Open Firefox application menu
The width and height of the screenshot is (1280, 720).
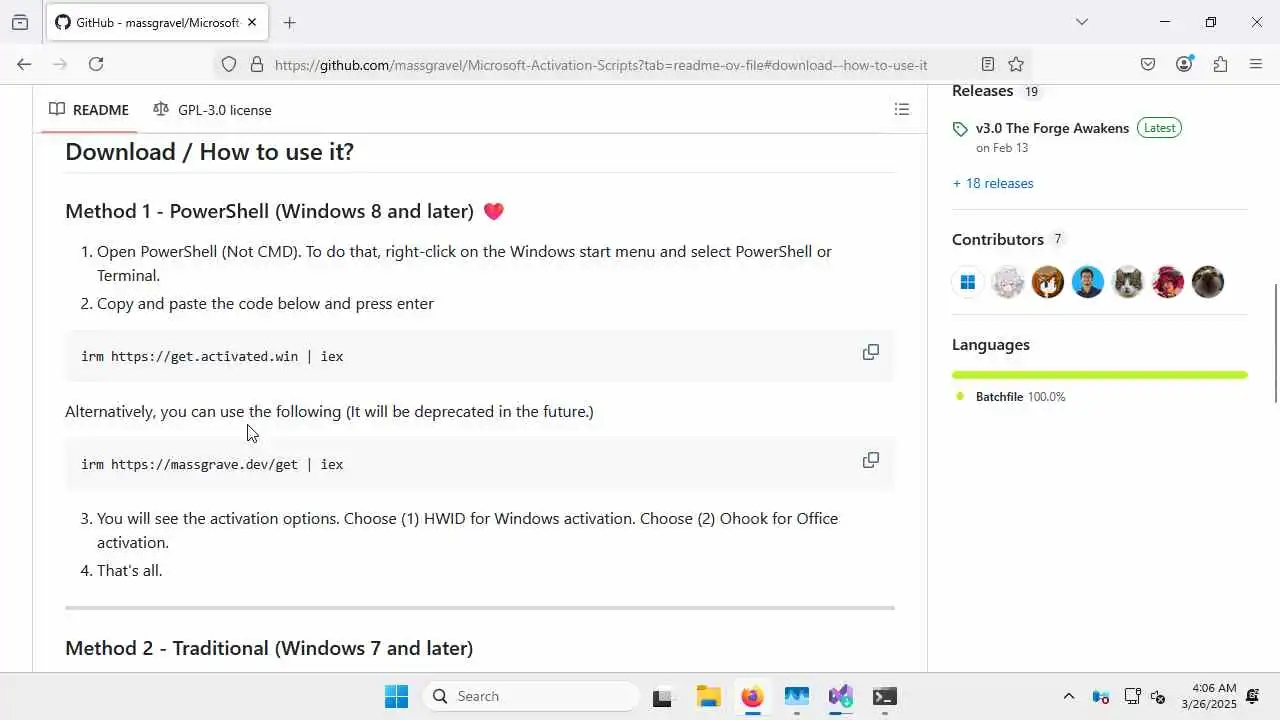[x=1256, y=64]
